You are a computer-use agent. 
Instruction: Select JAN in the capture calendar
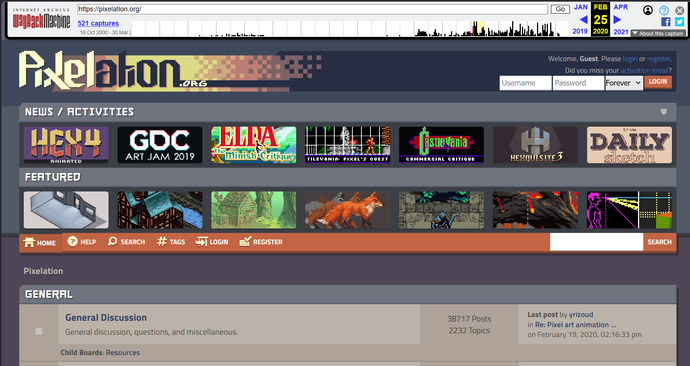coord(580,7)
